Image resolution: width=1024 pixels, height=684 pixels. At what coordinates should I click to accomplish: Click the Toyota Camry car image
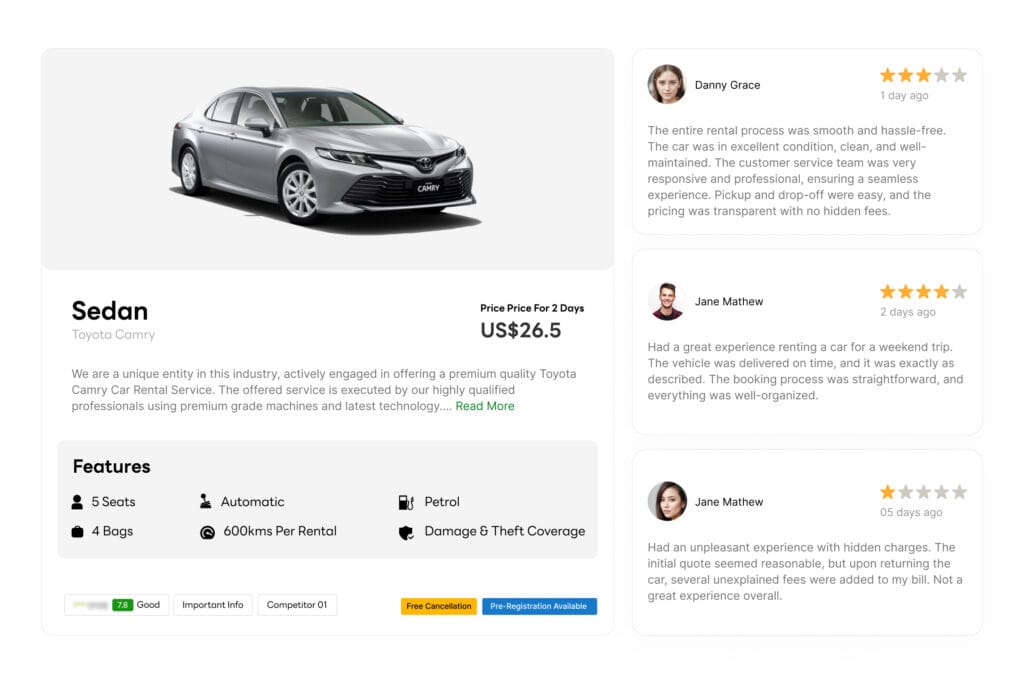point(323,155)
